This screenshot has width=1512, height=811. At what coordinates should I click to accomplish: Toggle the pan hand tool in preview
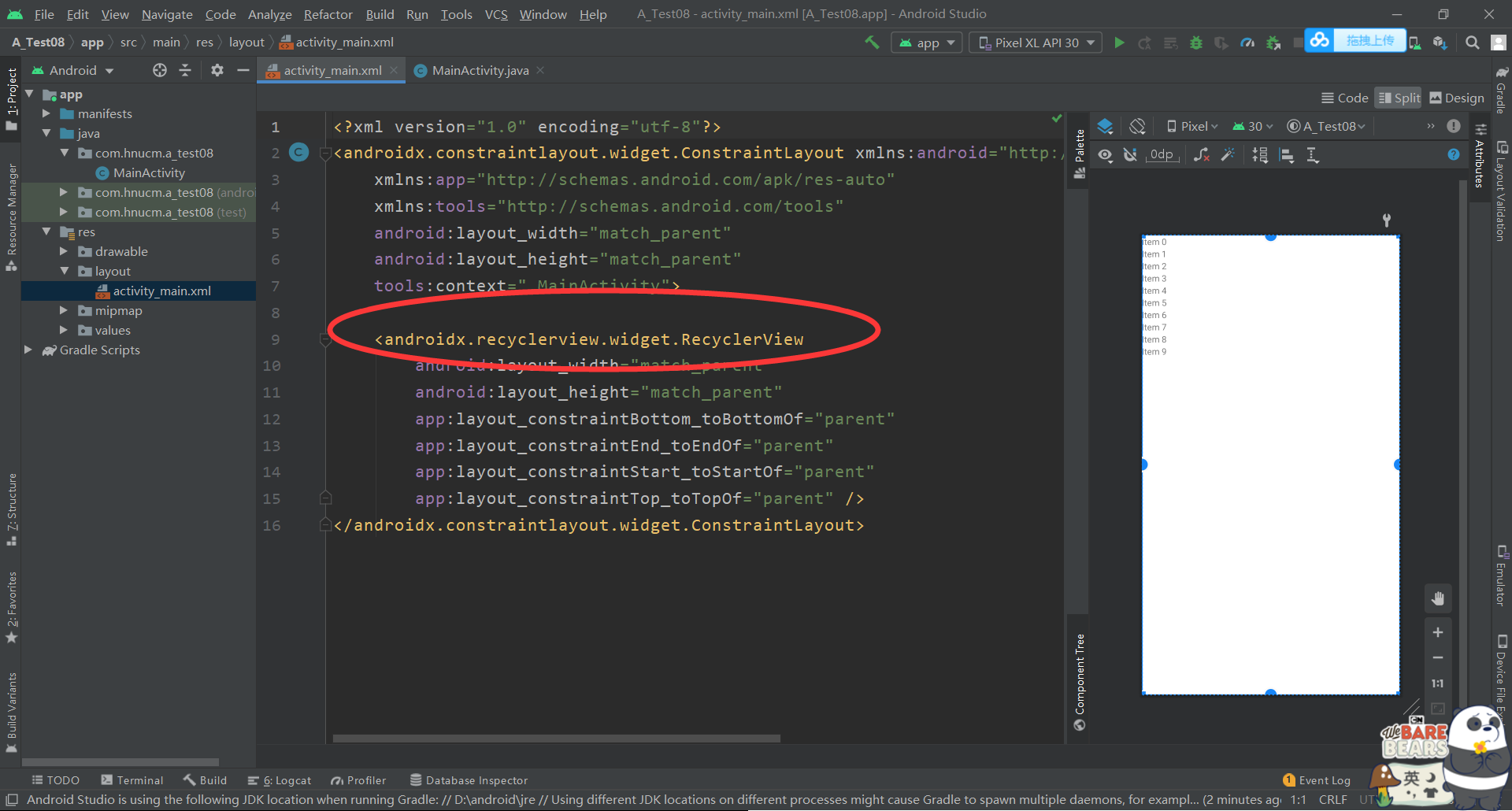(1438, 598)
